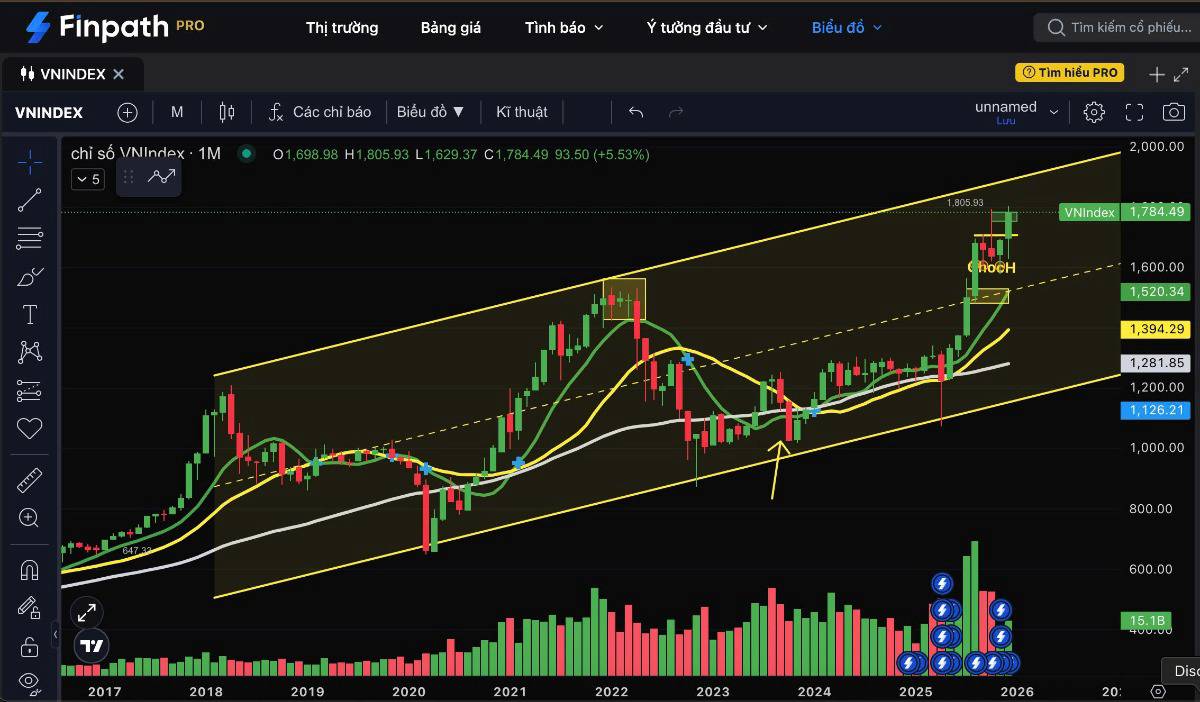Hide all drawings with the eye icon
1200x702 pixels.
click(x=30, y=682)
